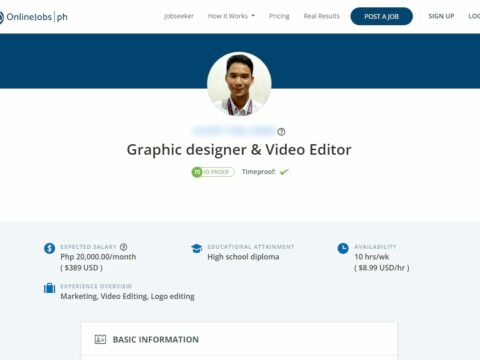Click the blurred jobseeker name
Screen dimensions: 480x360
click(x=234, y=131)
